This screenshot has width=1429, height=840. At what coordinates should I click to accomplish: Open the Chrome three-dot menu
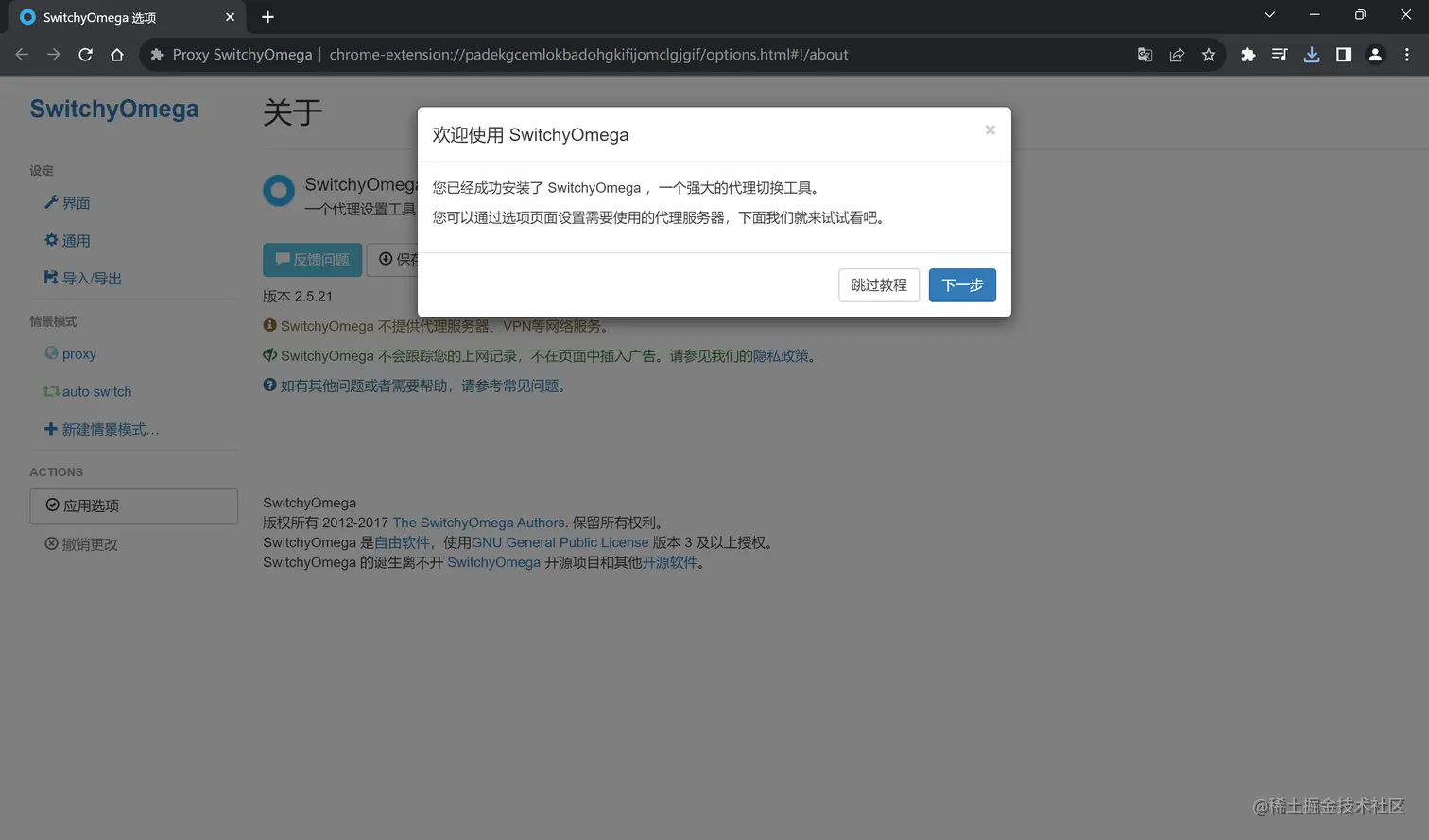coord(1407,55)
